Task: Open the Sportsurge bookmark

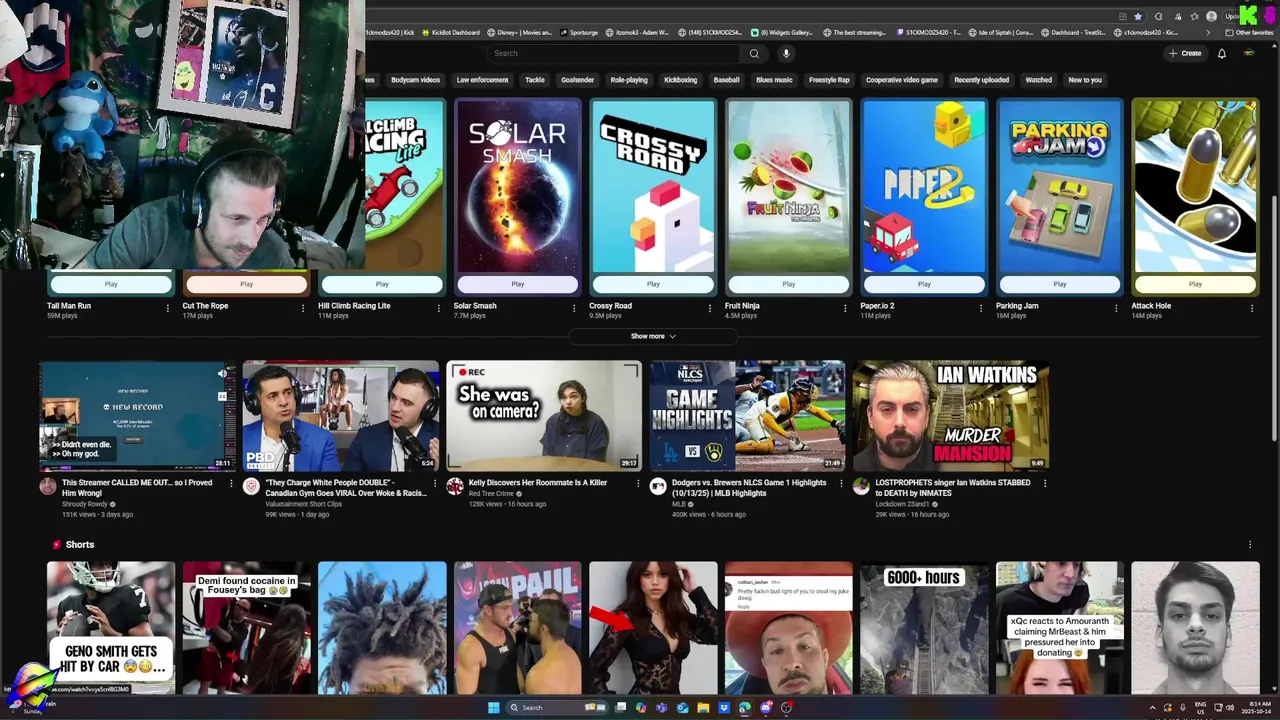Action: [579, 32]
